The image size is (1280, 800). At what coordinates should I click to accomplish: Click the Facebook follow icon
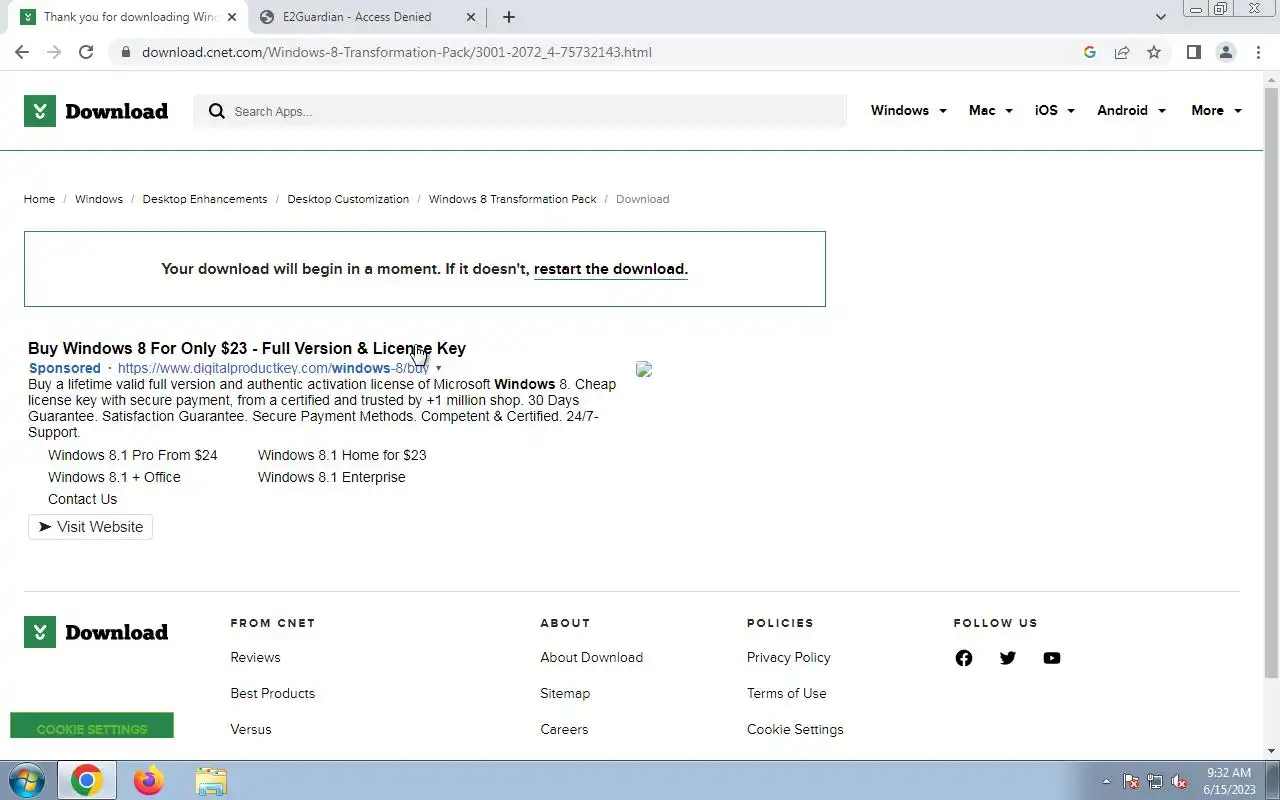tap(963, 657)
